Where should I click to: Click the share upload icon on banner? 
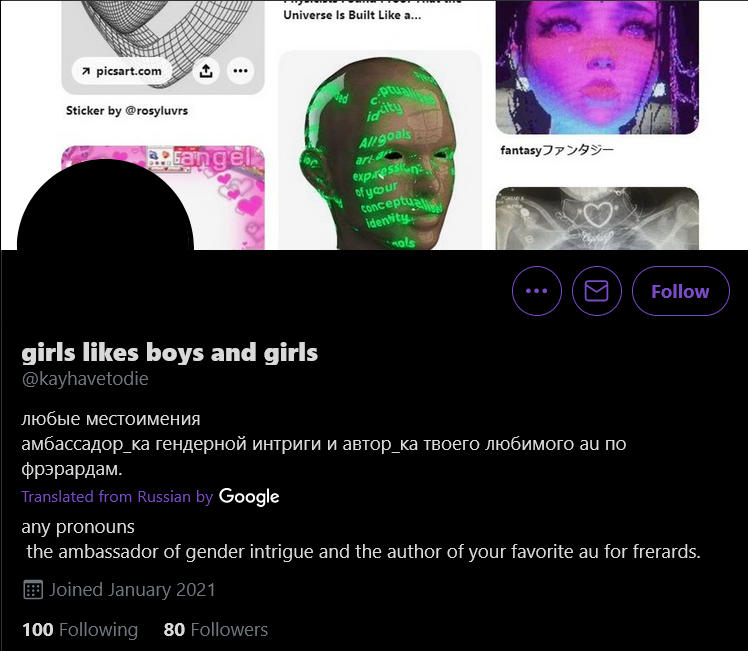pos(206,71)
